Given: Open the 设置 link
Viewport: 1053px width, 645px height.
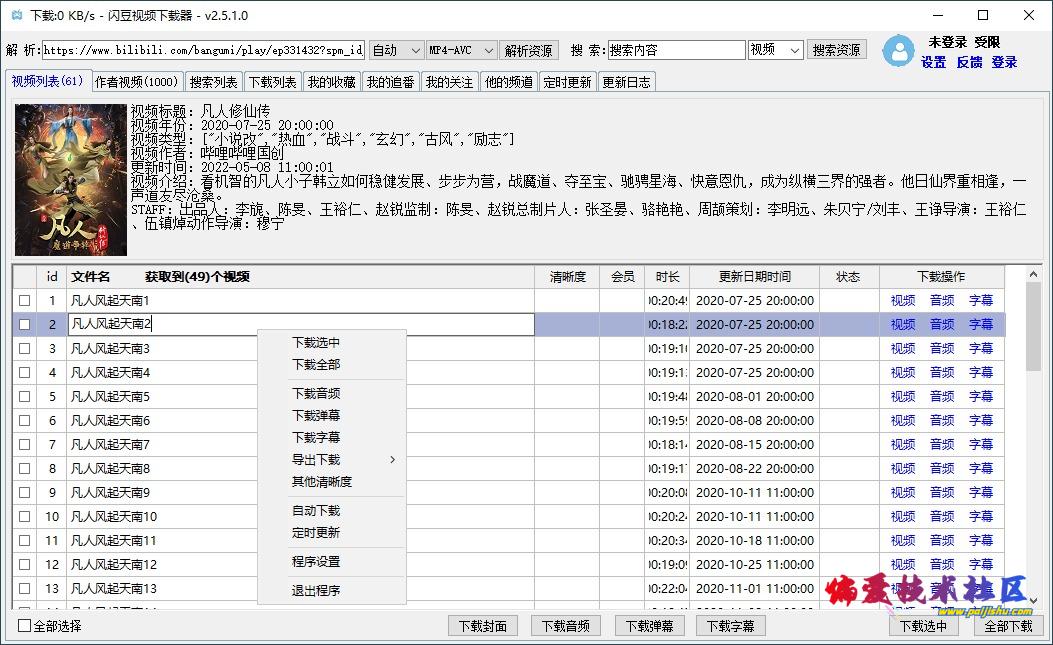Looking at the screenshot, I should [x=933, y=62].
